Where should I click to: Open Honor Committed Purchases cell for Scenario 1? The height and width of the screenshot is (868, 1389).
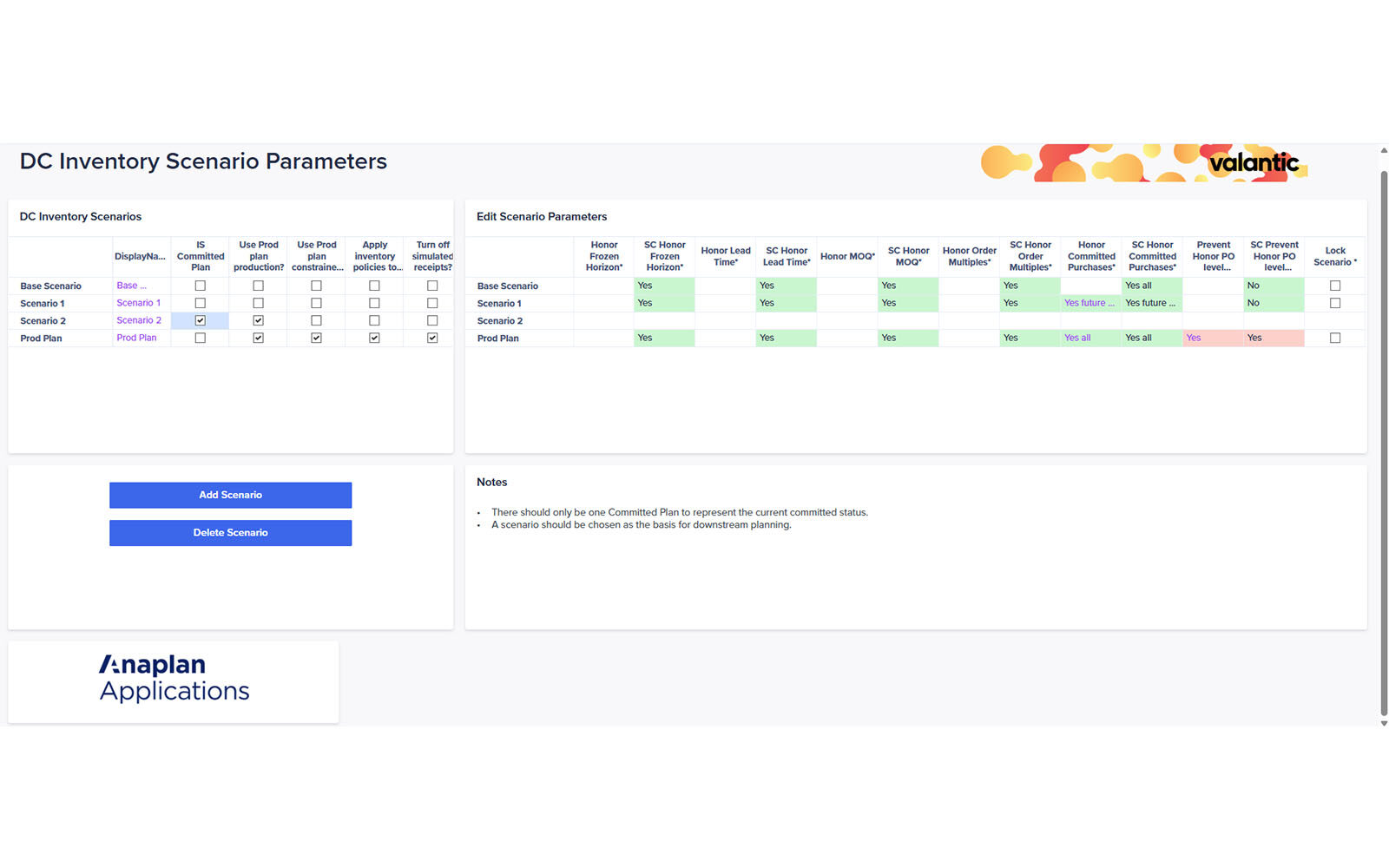click(x=1089, y=303)
